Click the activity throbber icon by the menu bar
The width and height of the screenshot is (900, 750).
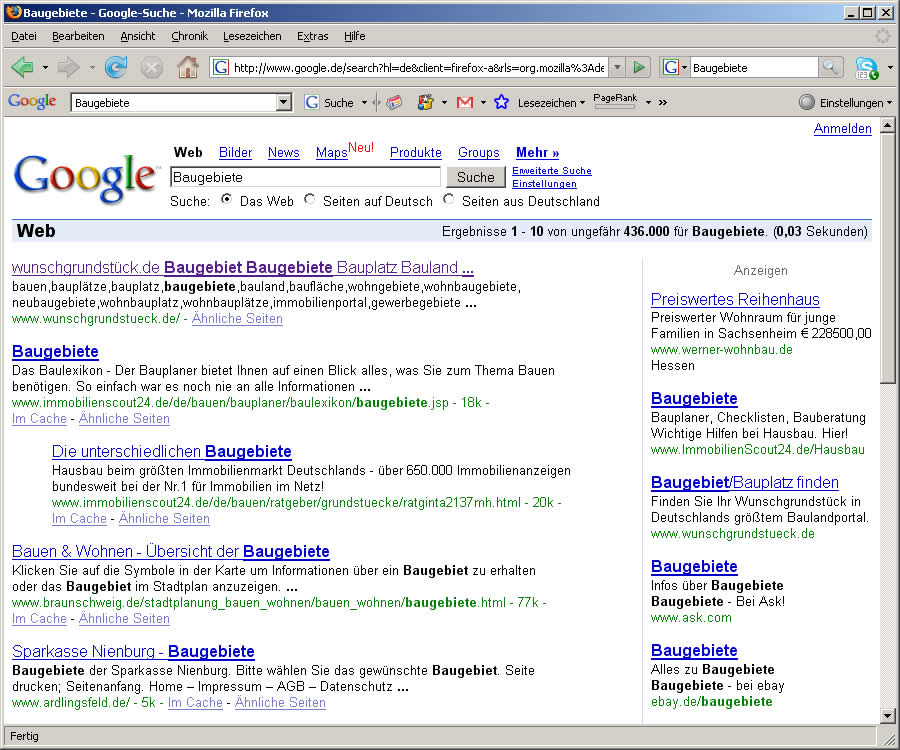point(882,36)
